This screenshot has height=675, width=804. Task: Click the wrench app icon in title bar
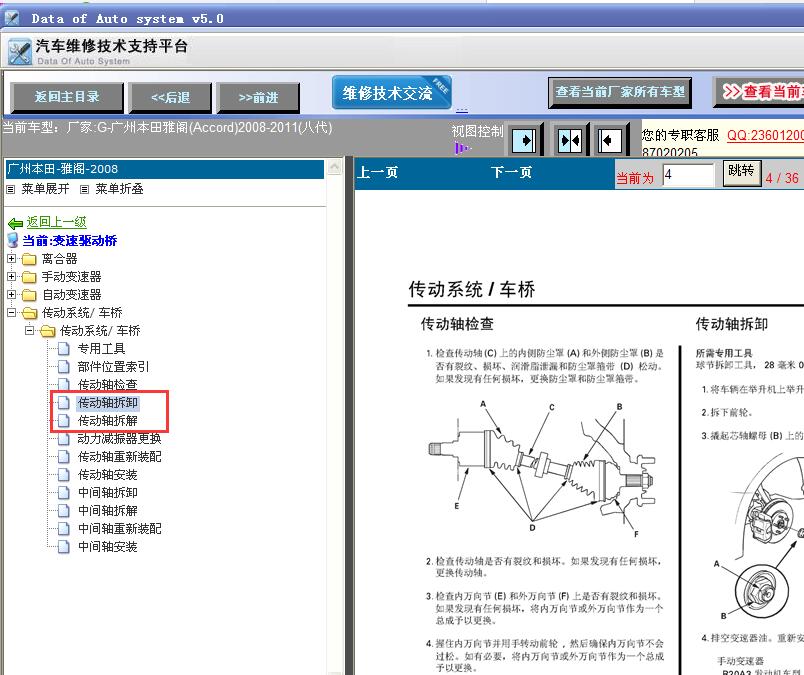(x=11, y=18)
